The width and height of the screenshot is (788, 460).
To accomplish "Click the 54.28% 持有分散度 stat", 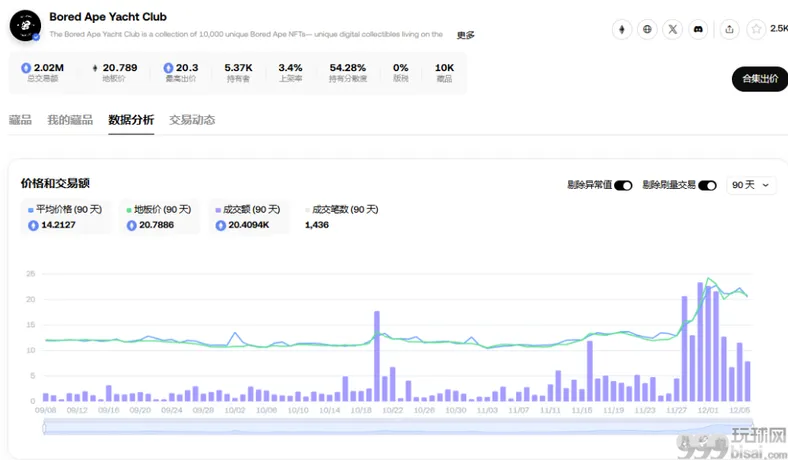I will tap(348, 72).
